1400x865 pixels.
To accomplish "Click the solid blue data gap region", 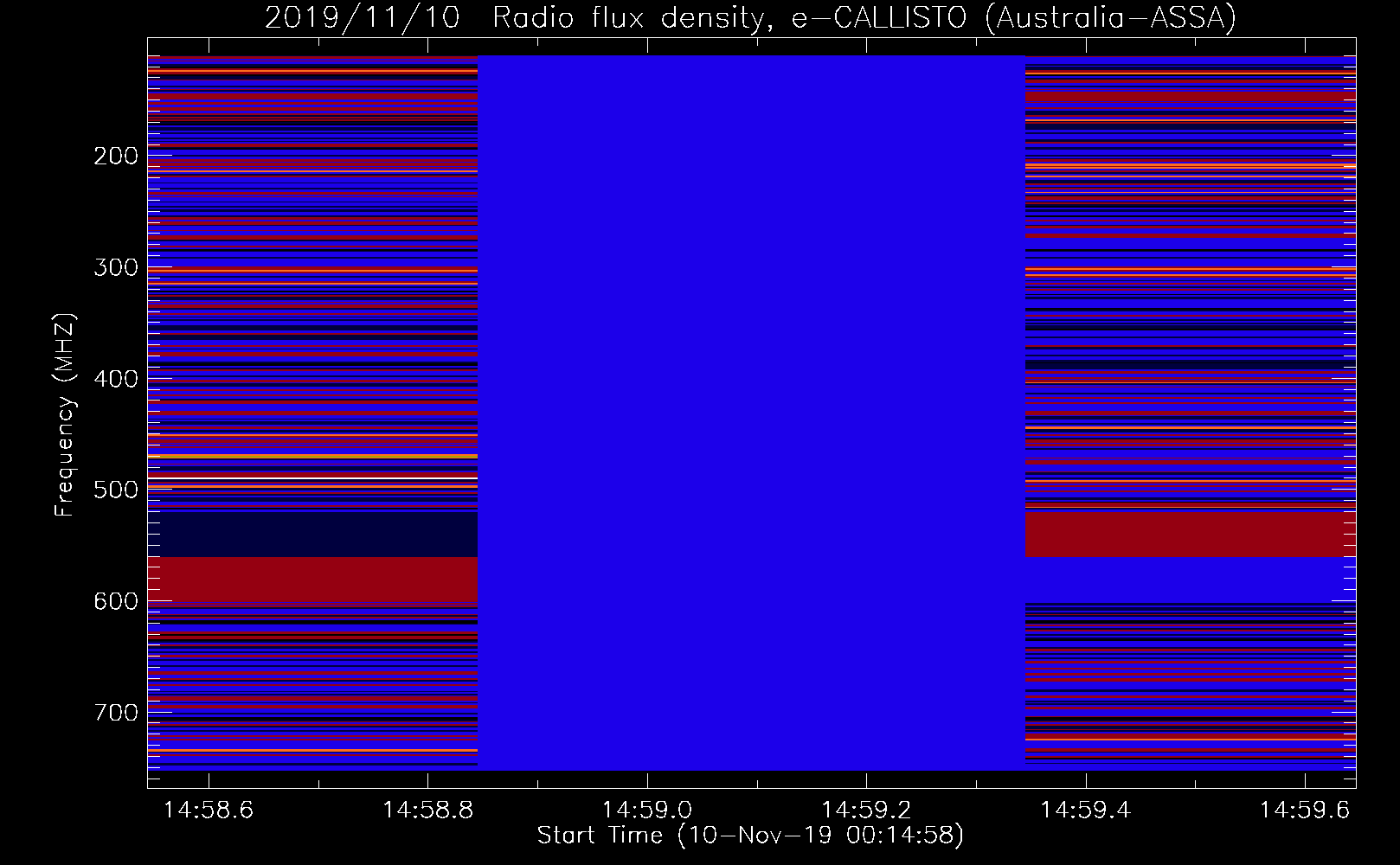I will coord(751,413).
